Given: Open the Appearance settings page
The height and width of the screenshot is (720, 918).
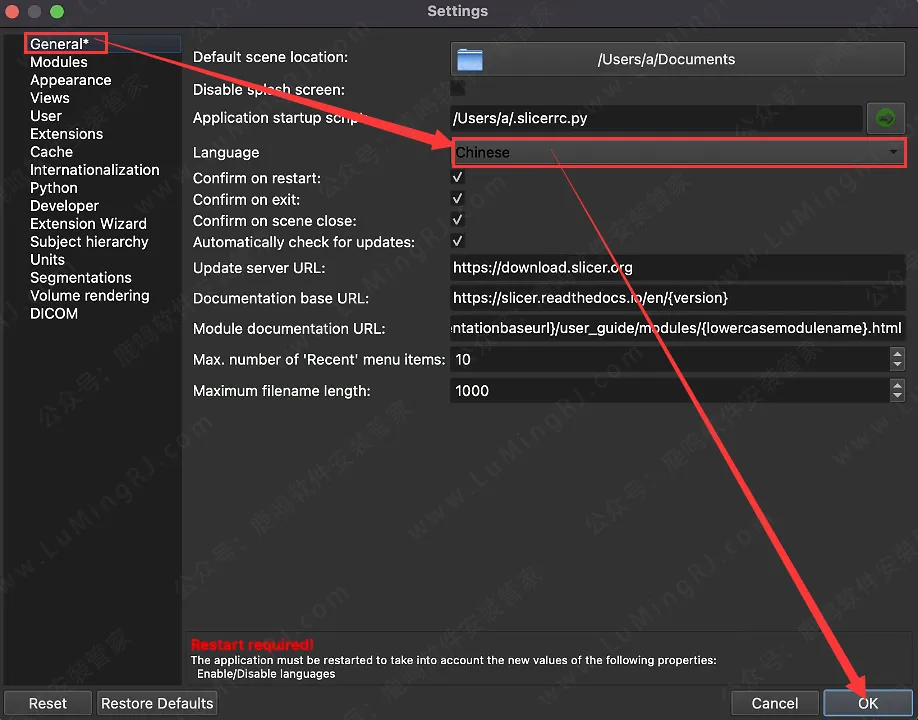Looking at the screenshot, I should (x=70, y=80).
